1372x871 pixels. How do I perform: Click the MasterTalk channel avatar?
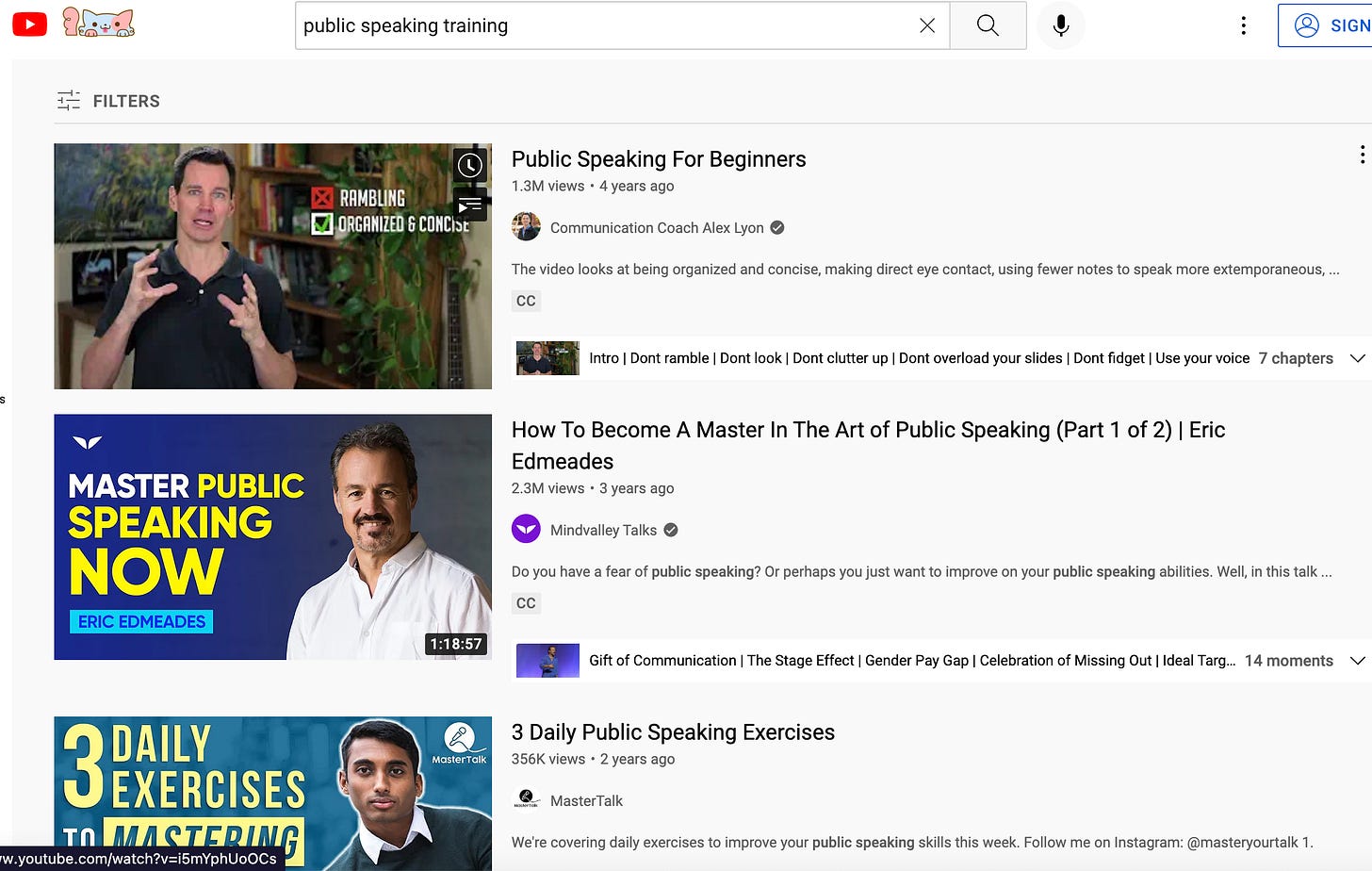click(x=526, y=799)
